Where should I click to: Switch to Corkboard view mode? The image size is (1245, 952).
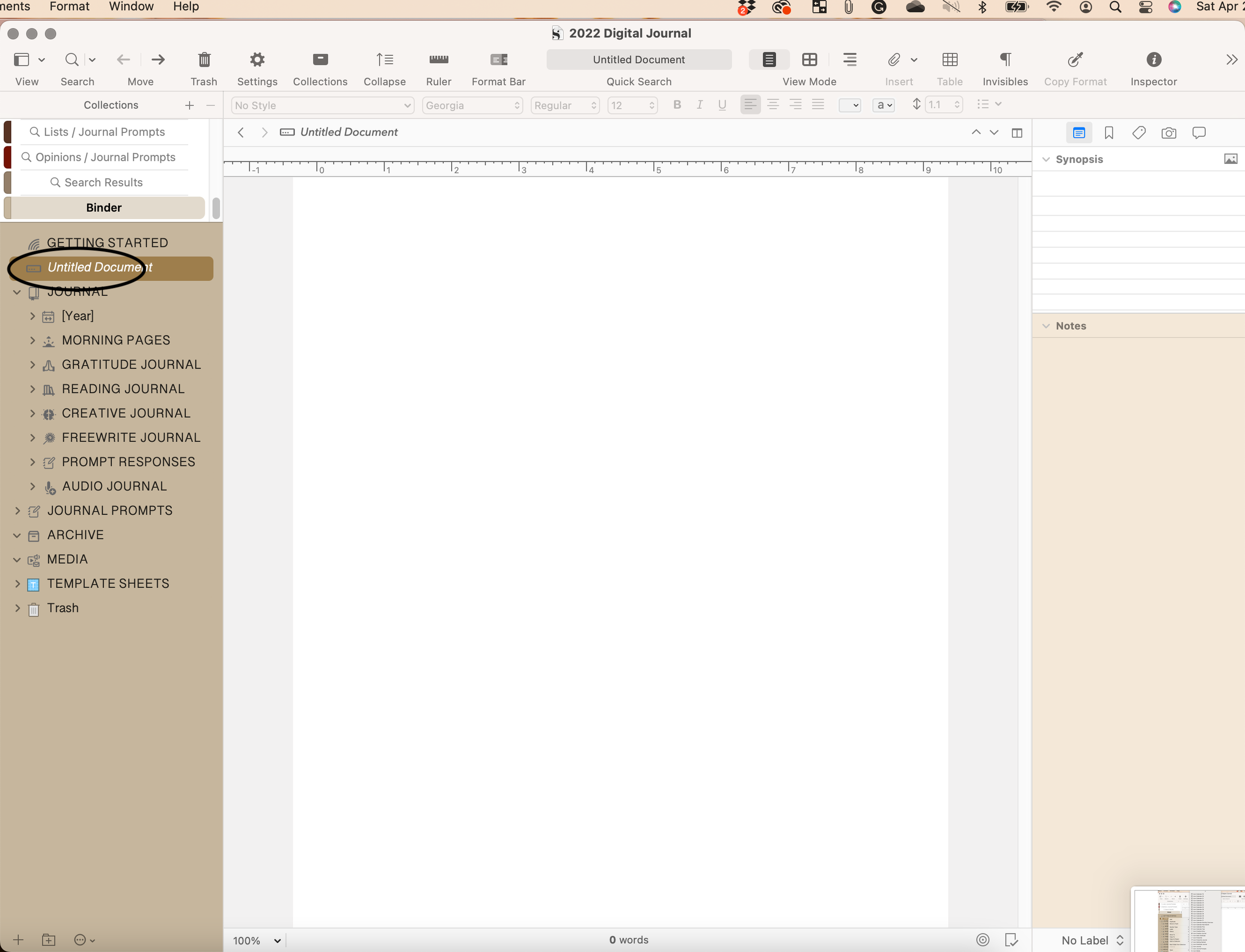coord(809,60)
